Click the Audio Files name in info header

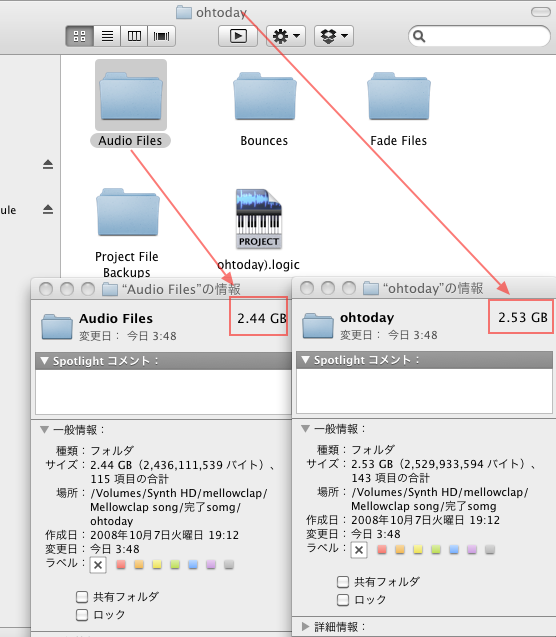coord(116,318)
